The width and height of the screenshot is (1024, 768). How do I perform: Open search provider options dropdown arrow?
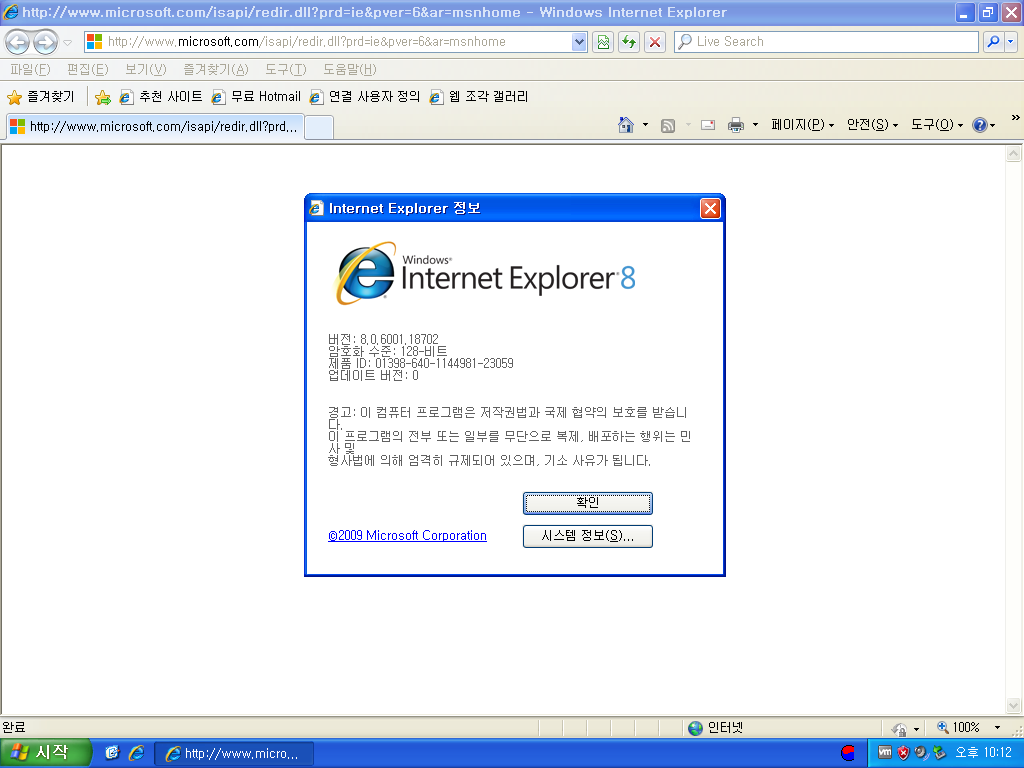1011,42
